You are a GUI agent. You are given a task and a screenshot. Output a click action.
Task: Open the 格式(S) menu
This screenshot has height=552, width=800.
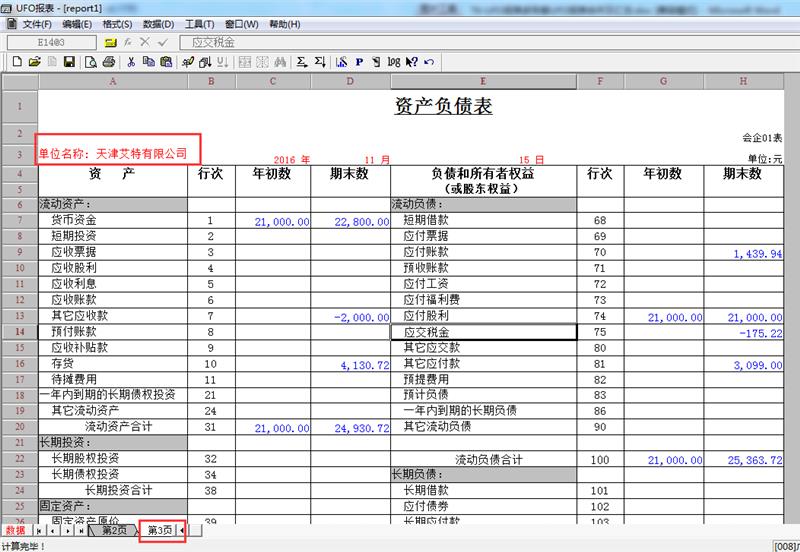pyautogui.click(x=117, y=24)
